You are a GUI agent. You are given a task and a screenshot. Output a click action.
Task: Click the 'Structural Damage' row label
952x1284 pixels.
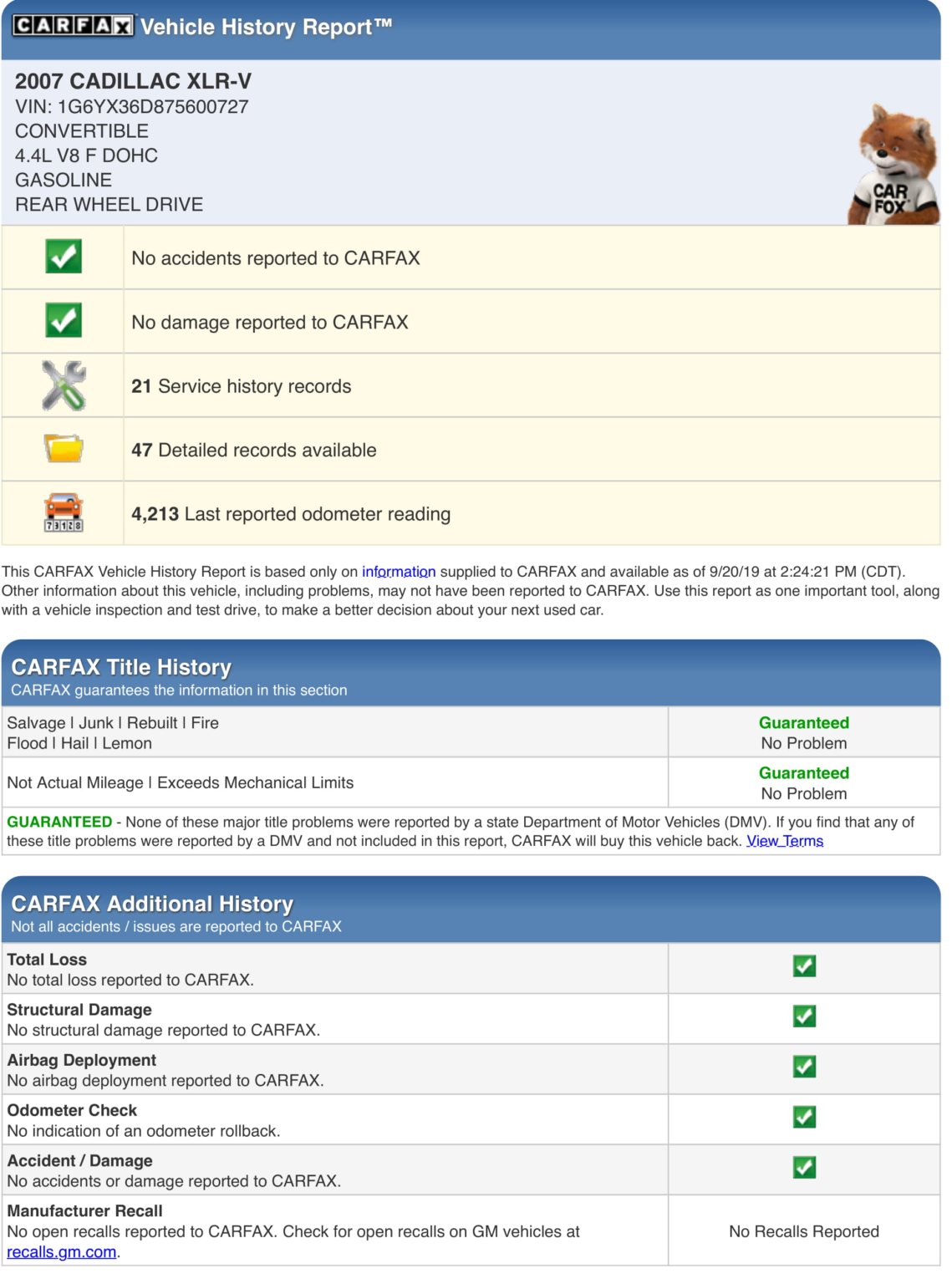pyautogui.click(x=79, y=1010)
